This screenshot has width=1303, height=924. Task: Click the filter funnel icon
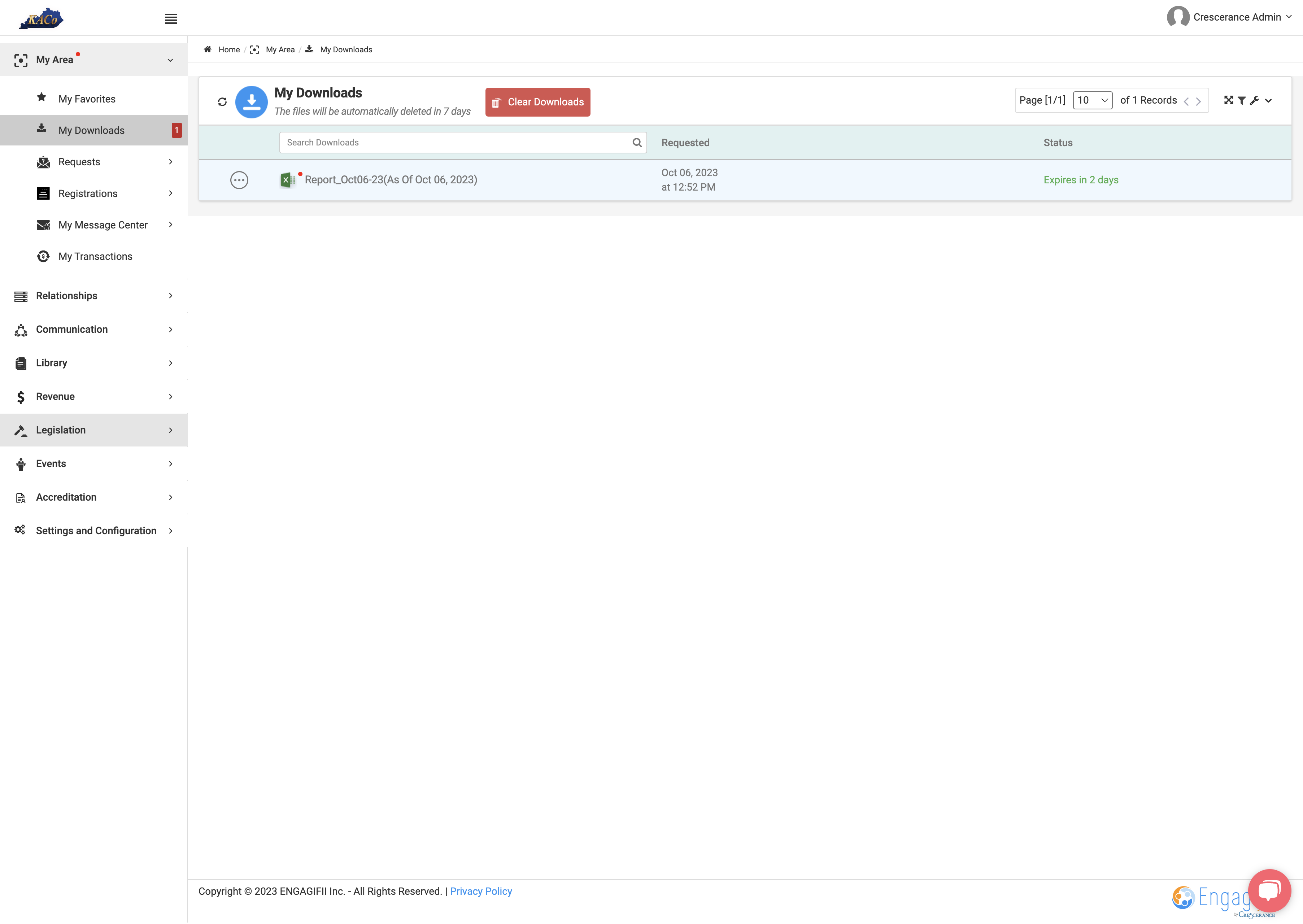point(1242,100)
